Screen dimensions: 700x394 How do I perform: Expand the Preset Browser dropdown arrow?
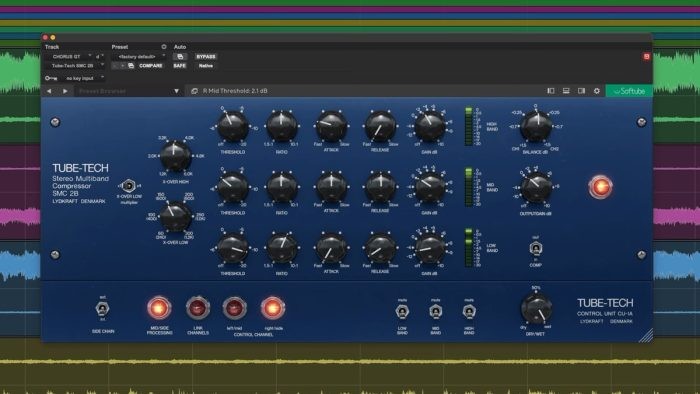click(x=176, y=91)
